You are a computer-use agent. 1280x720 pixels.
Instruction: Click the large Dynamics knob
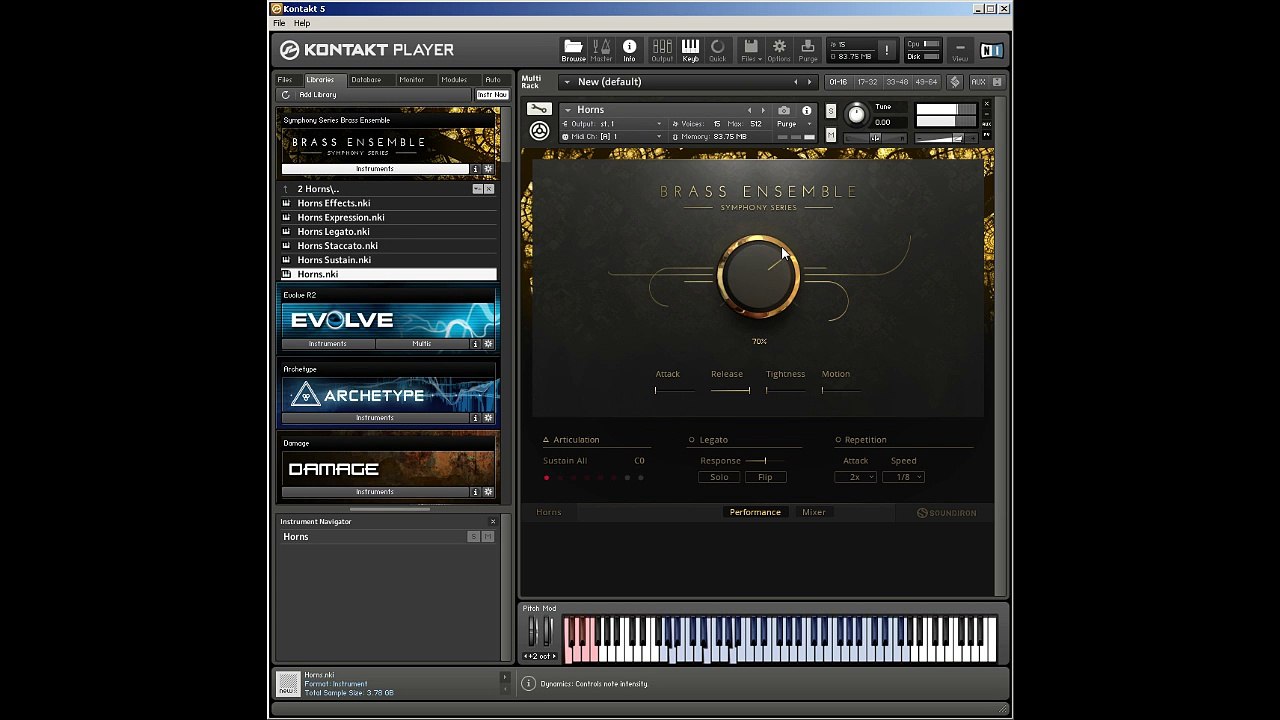[758, 276]
